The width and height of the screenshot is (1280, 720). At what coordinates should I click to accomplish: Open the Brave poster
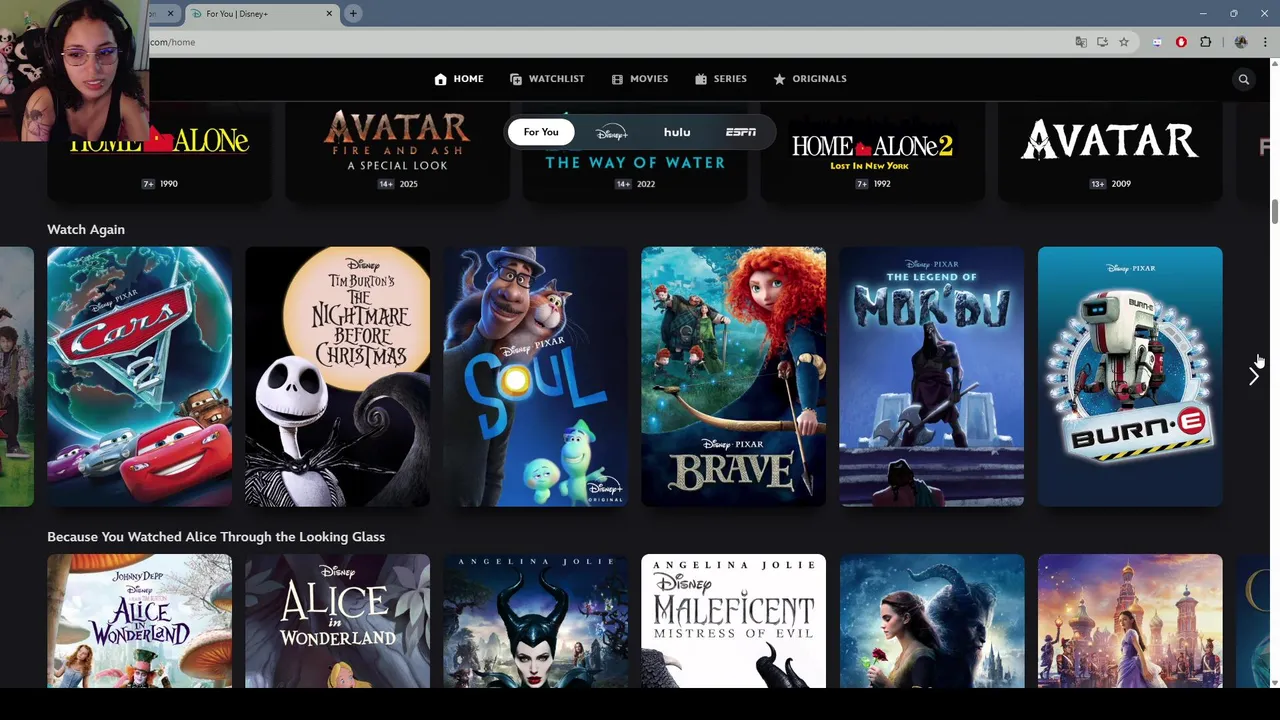734,376
